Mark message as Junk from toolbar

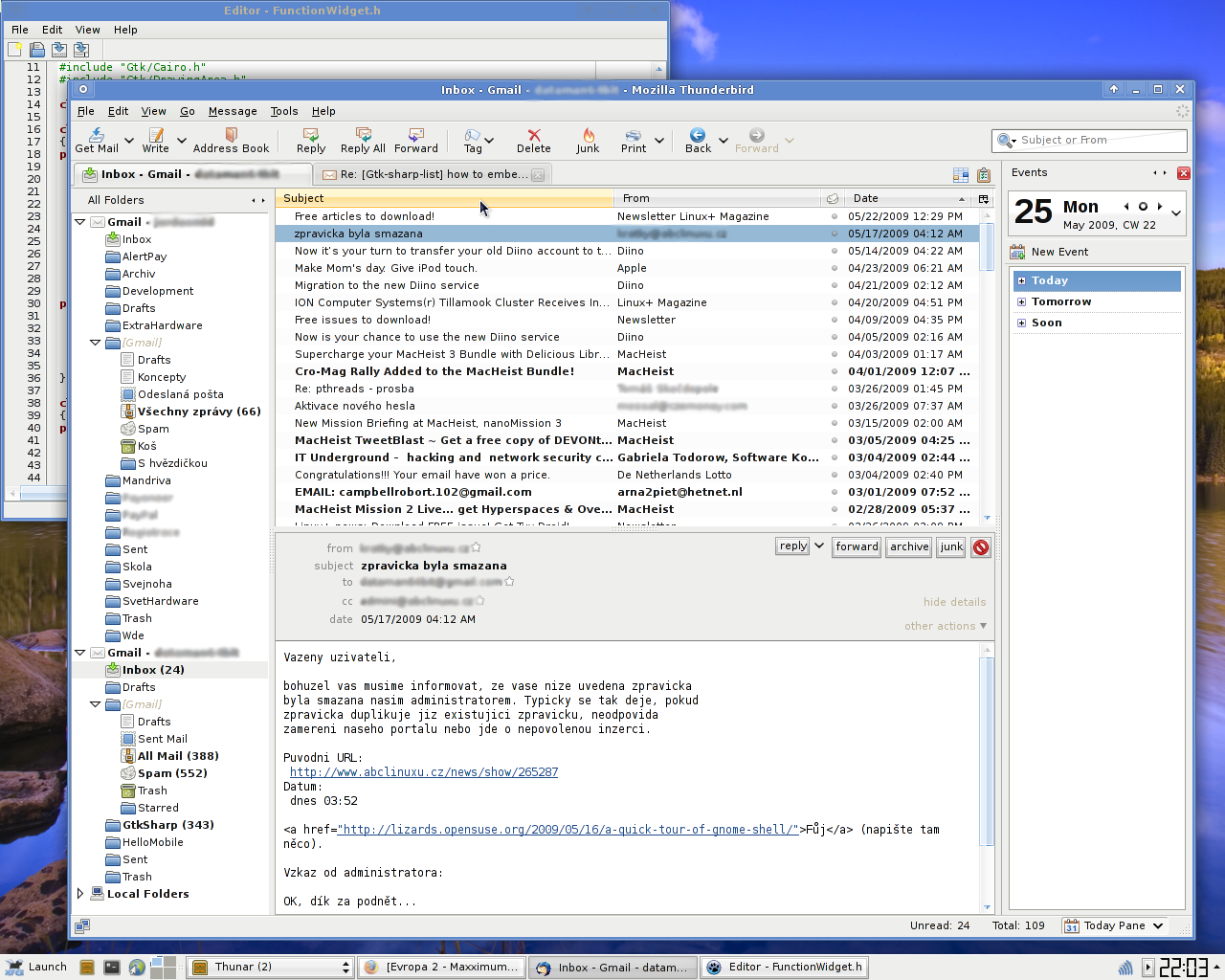click(588, 140)
